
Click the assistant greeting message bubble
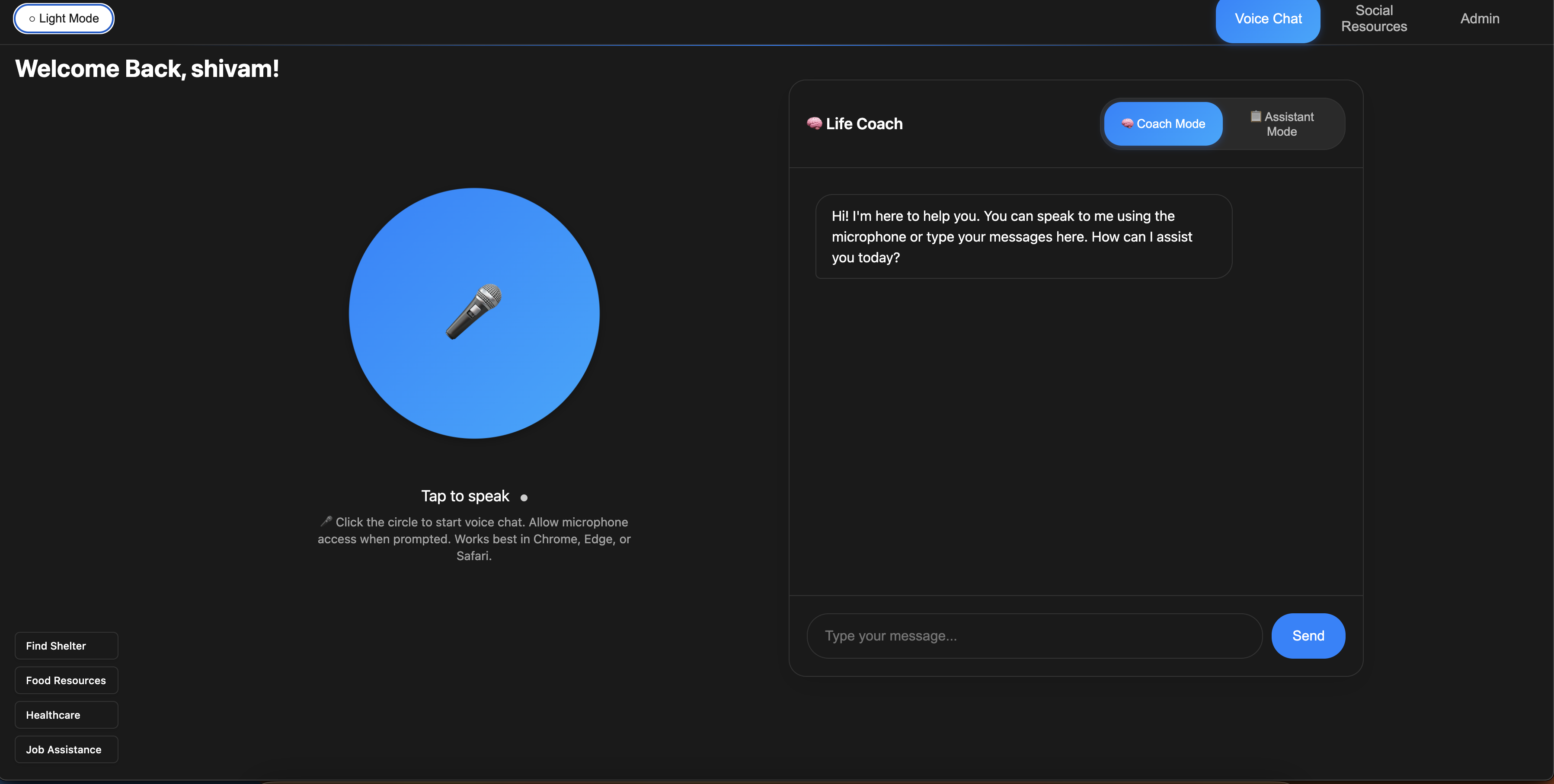click(x=1023, y=236)
